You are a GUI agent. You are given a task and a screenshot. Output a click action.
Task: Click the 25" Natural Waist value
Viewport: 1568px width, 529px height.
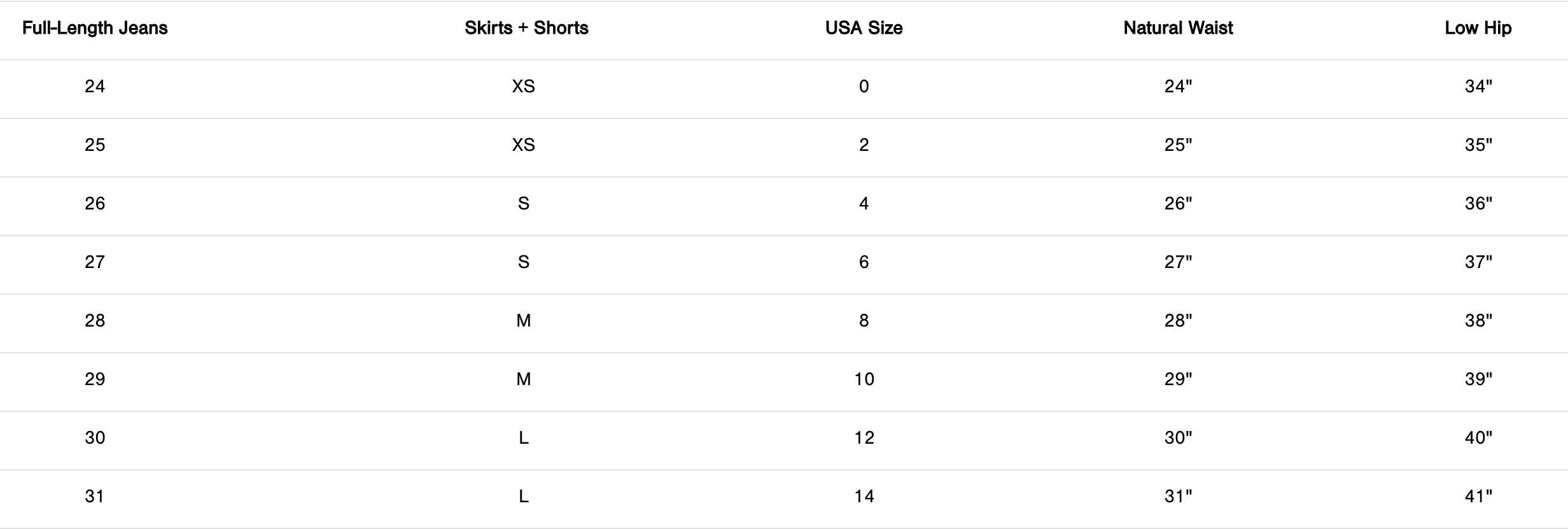tap(1178, 145)
